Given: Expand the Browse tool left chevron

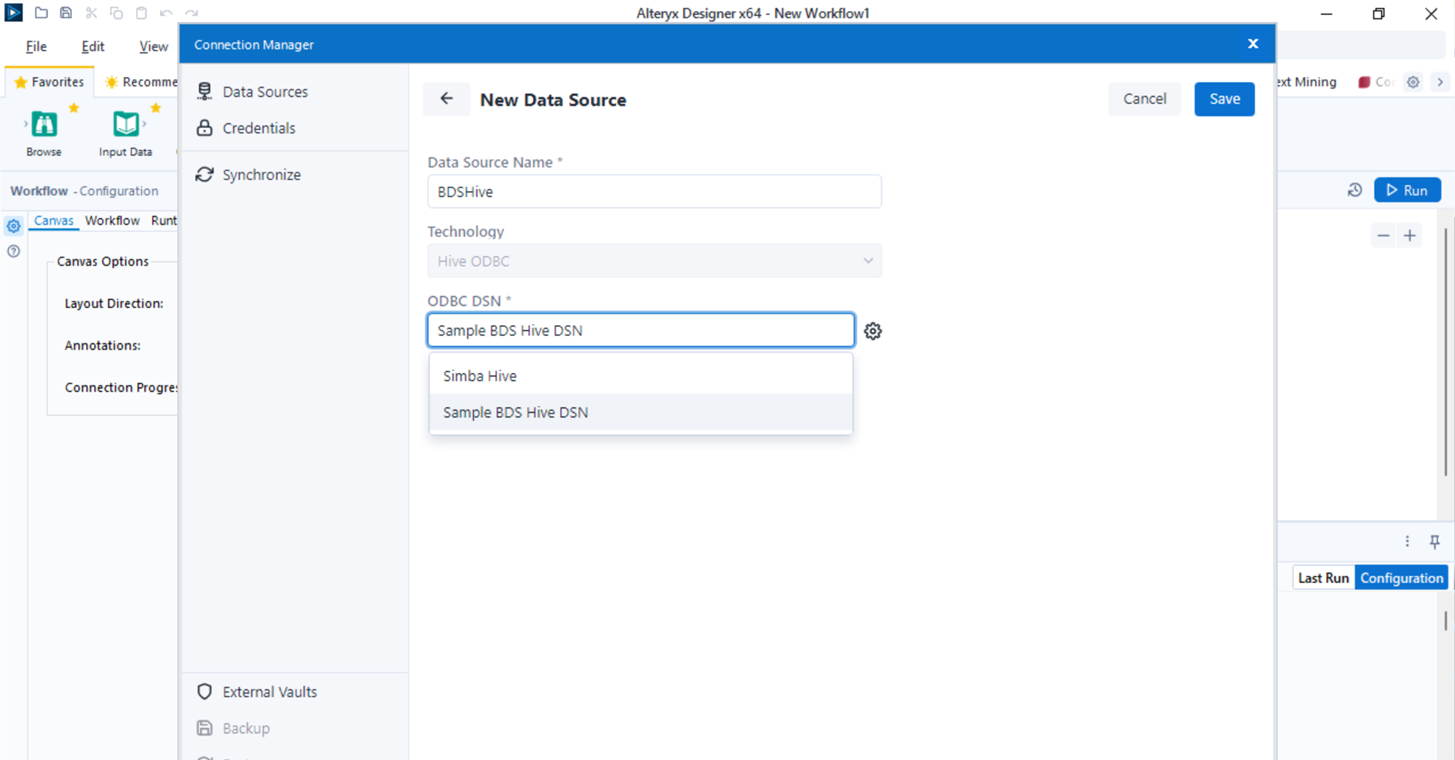Looking at the screenshot, I should tap(25, 124).
